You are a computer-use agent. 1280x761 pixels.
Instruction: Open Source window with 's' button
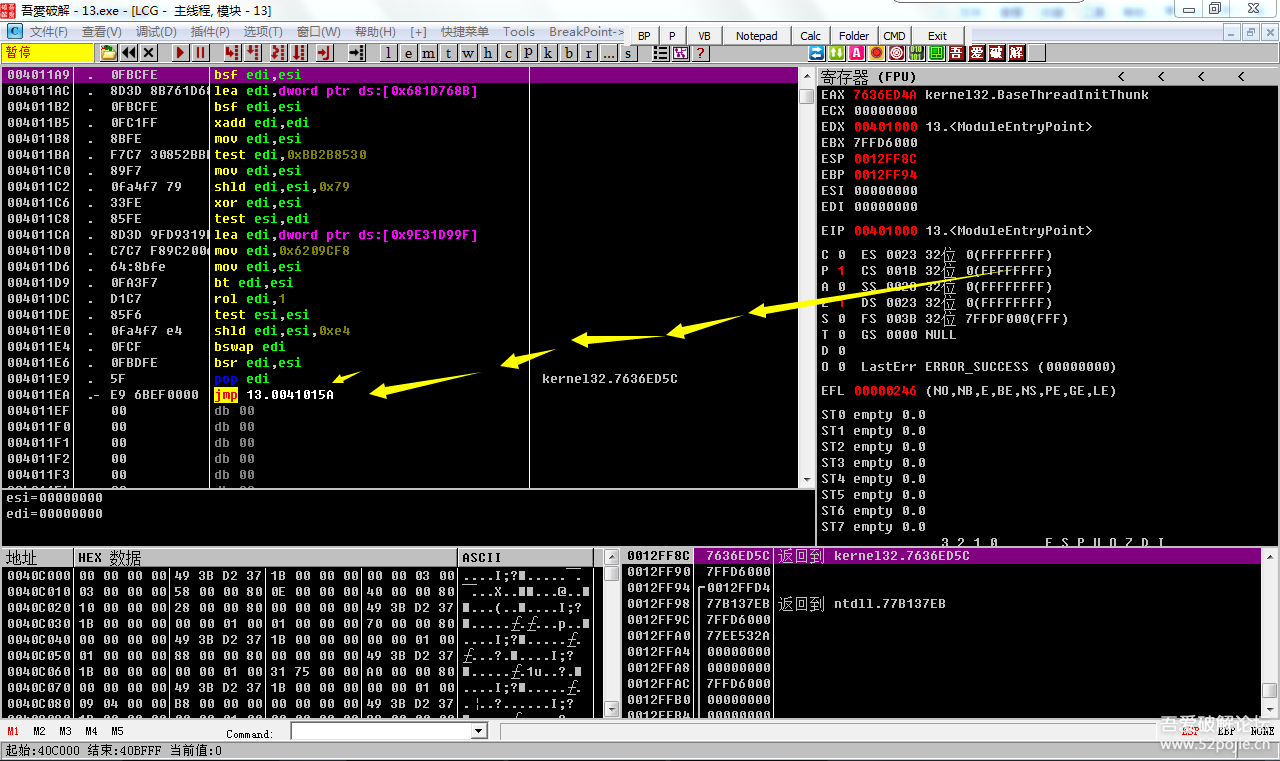click(628, 53)
